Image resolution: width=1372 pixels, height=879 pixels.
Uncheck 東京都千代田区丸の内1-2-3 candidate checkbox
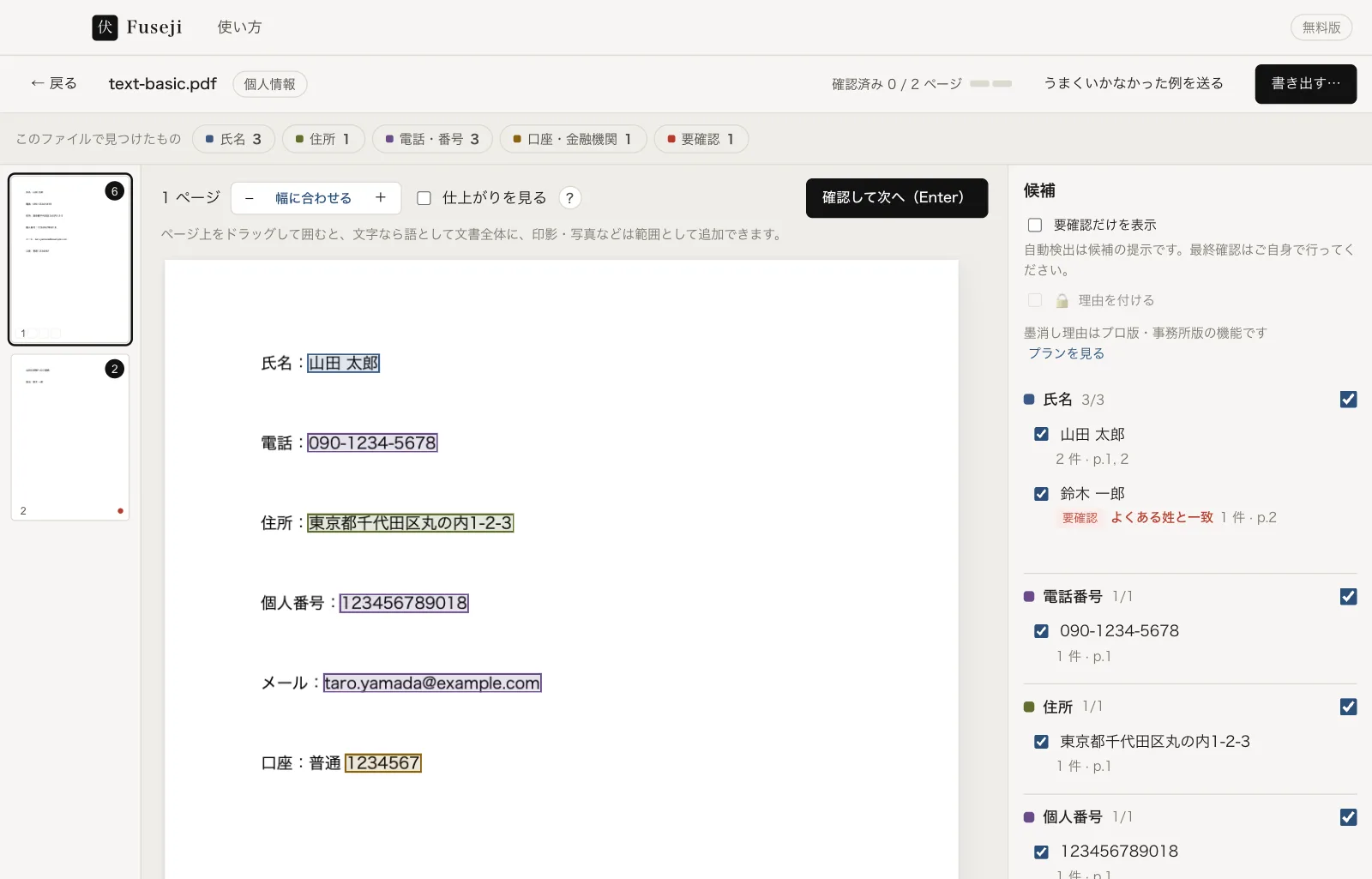point(1041,742)
